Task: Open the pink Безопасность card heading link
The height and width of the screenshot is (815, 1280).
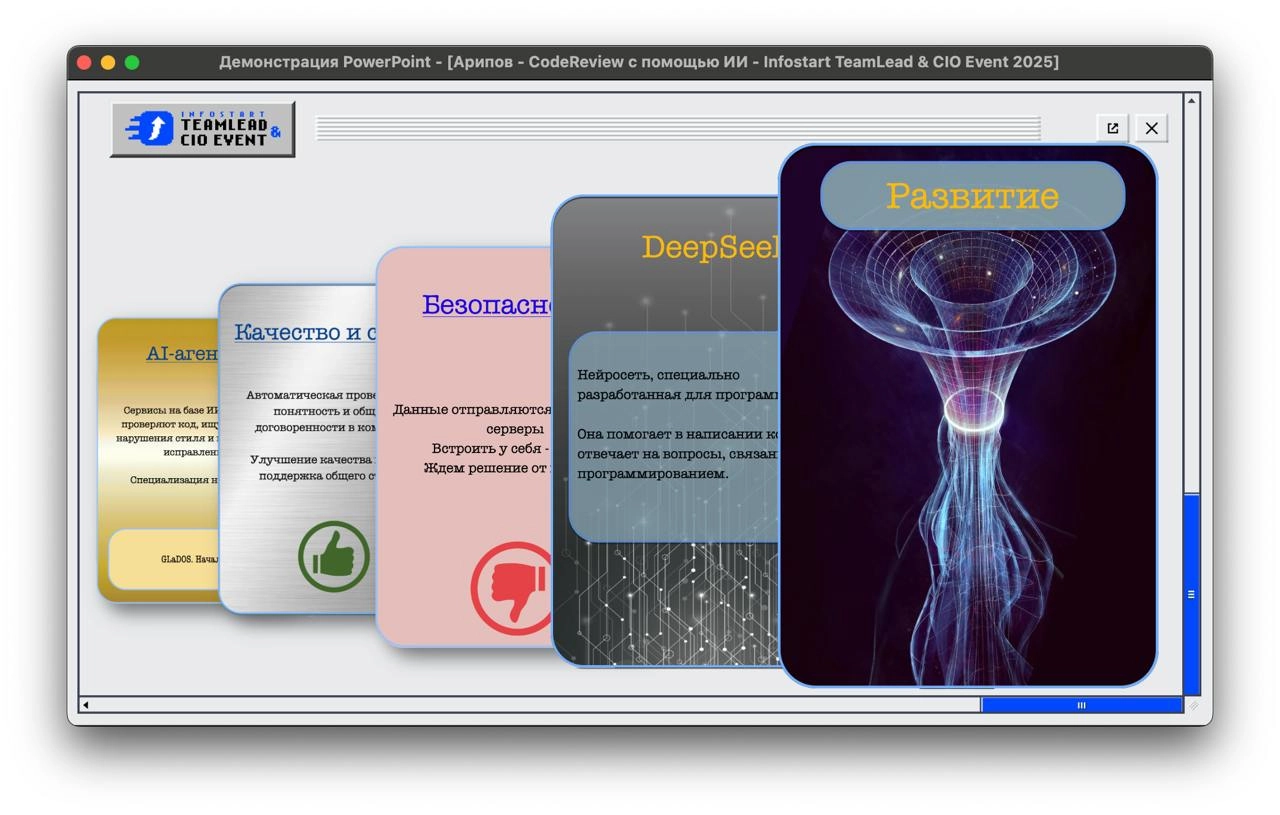Action: 487,305
